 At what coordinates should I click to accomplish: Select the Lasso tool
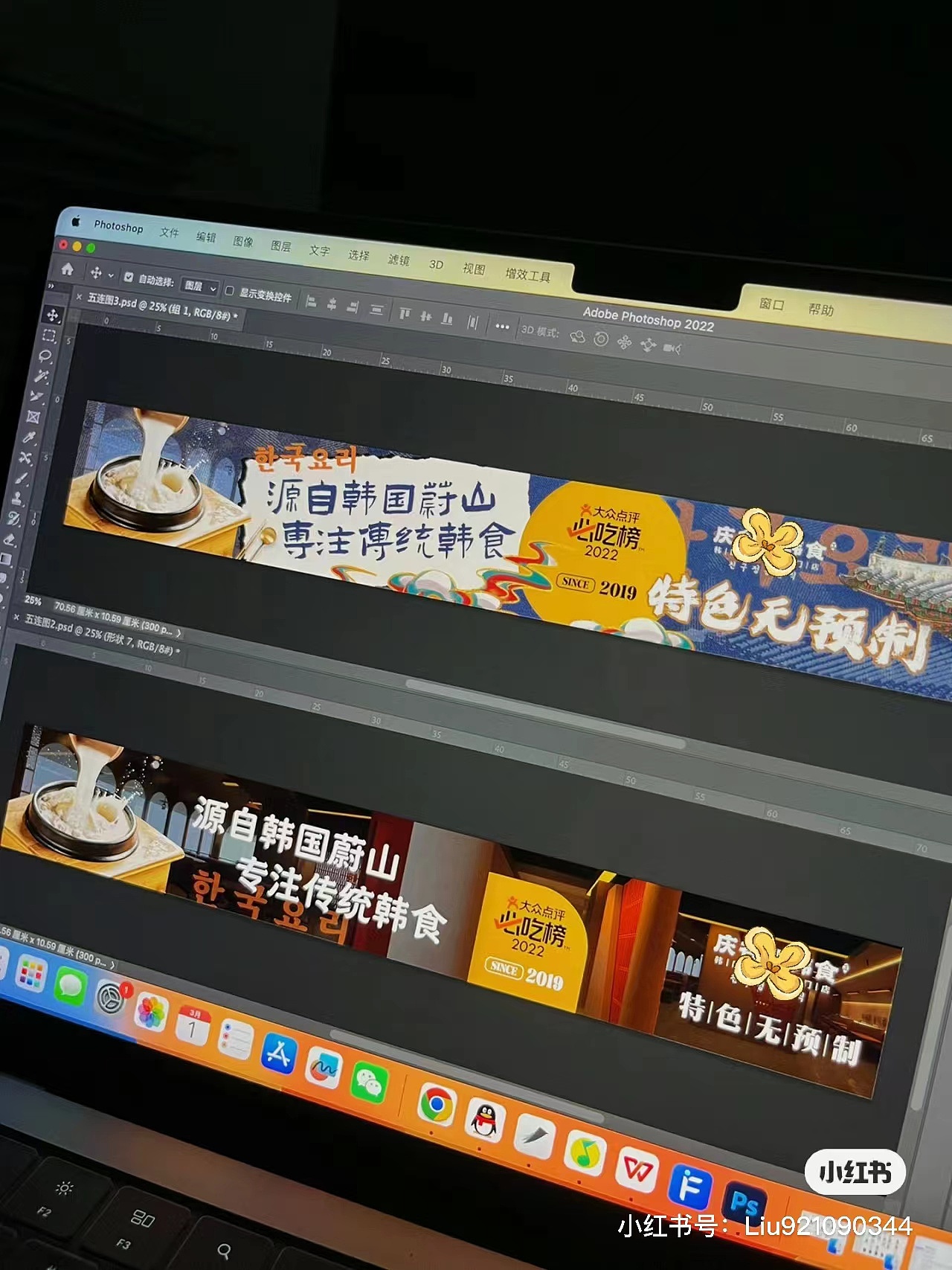click(45, 356)
